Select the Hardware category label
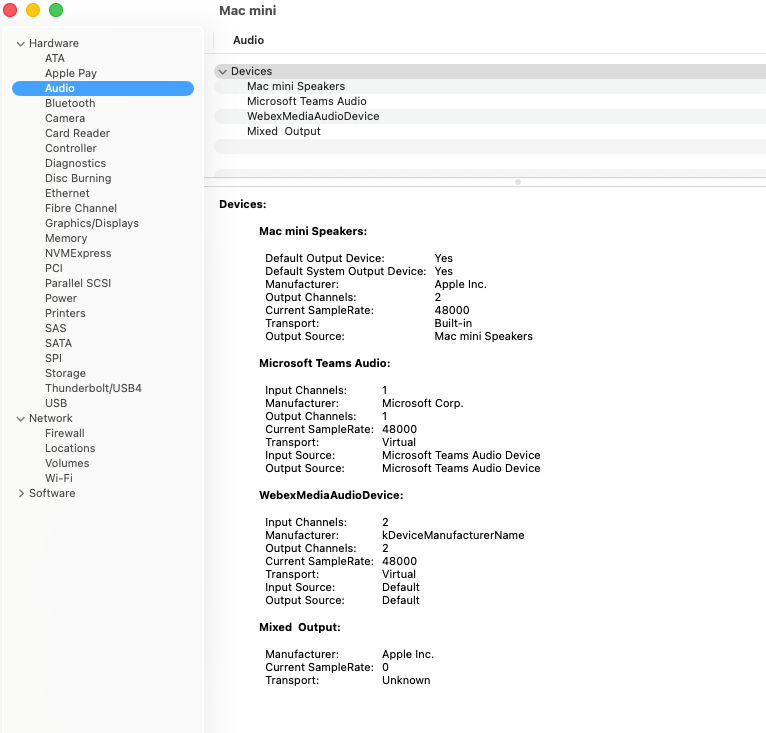 (x=54, y=43)
